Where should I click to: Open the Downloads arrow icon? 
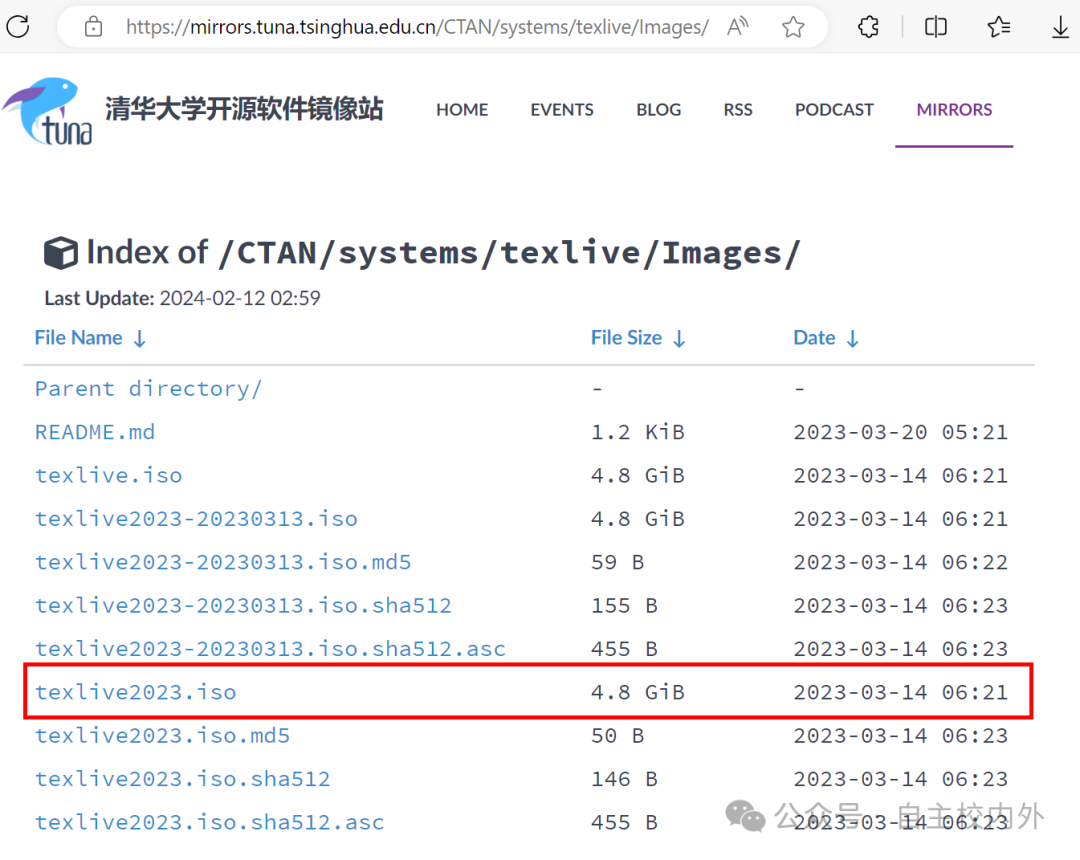(1061, 27)
